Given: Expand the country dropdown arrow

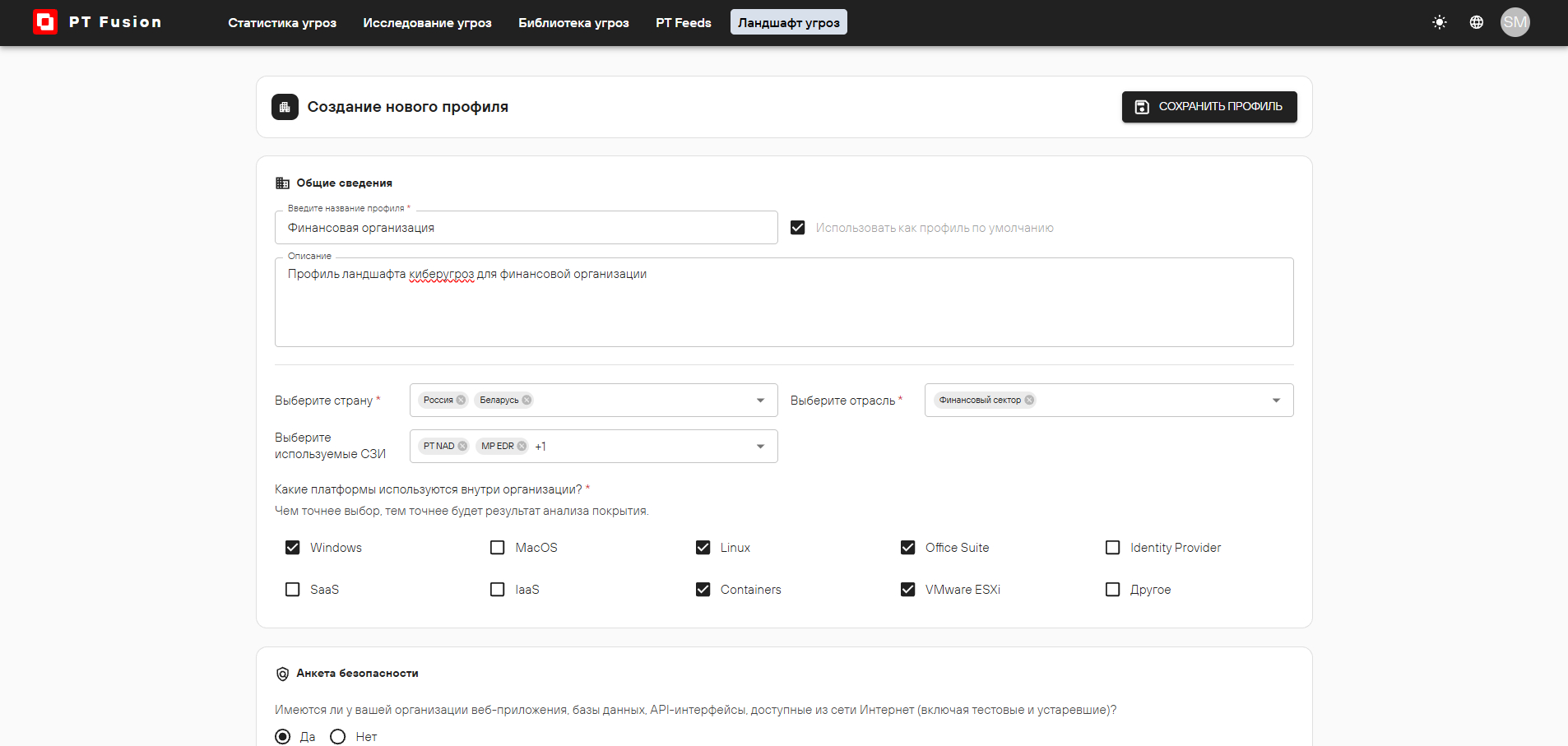Looking at the screenshot, I should (x=760, y=401).
